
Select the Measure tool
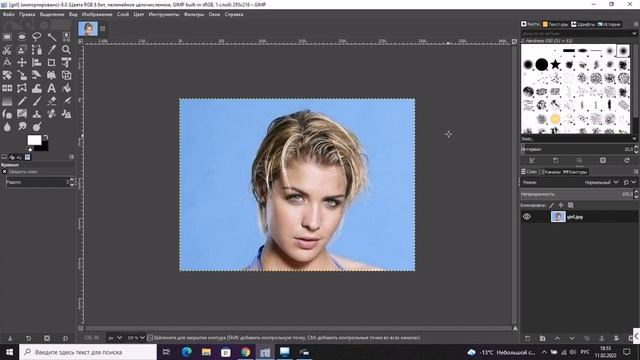pyautogui.click(x=7, y=62)
